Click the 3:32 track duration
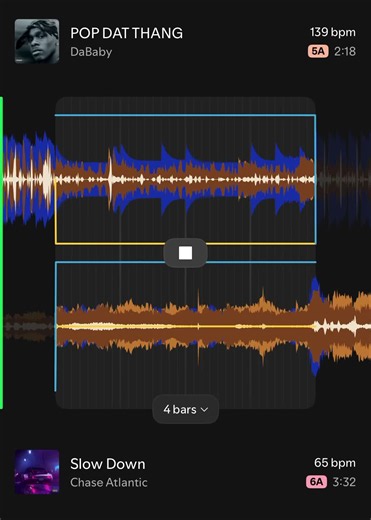The height and width of the screenshot is (520, 371). (x=344, y=482)
